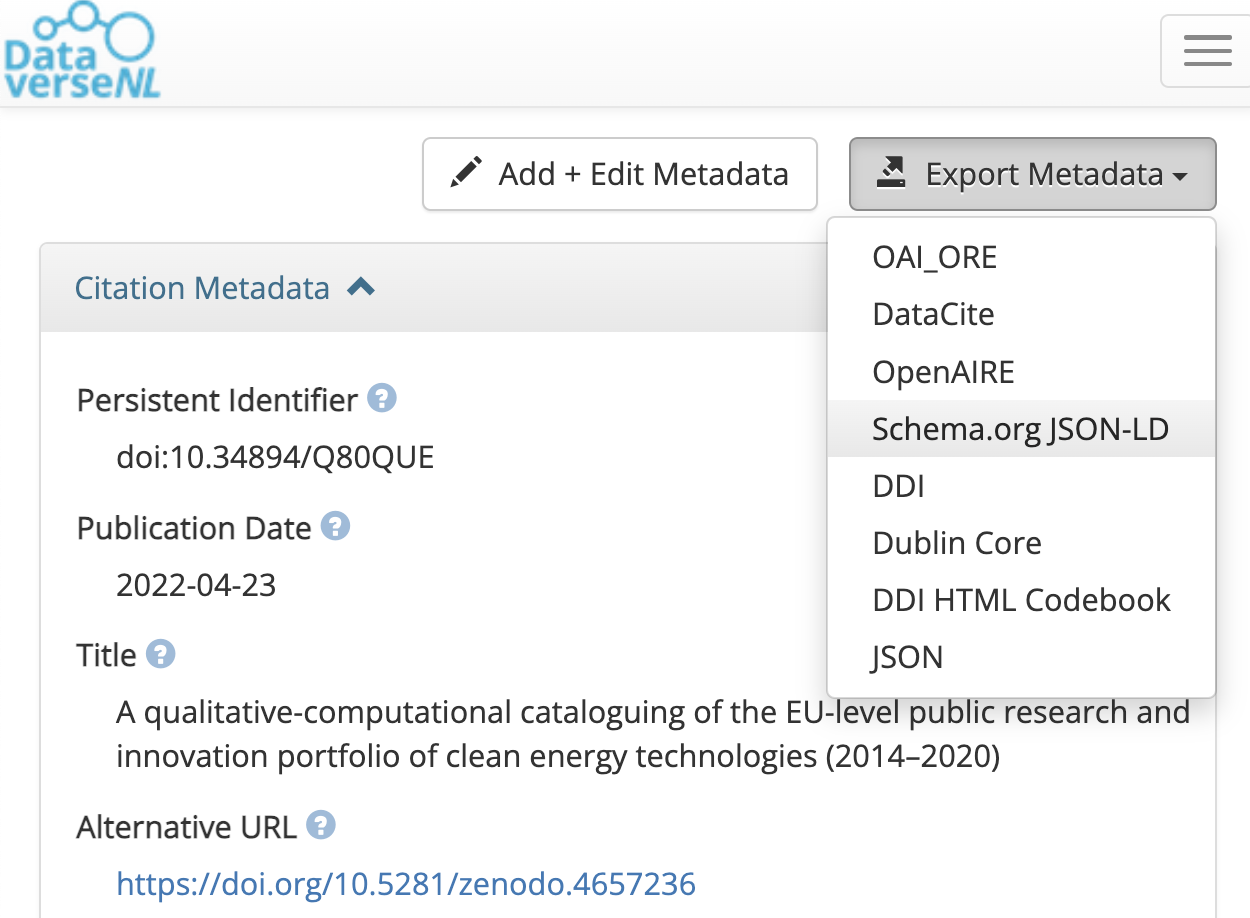This screenshot has width=1250, height=918.
Task: Select DDI HTML Codebook export format
Action: click(x=1021, y=599)
